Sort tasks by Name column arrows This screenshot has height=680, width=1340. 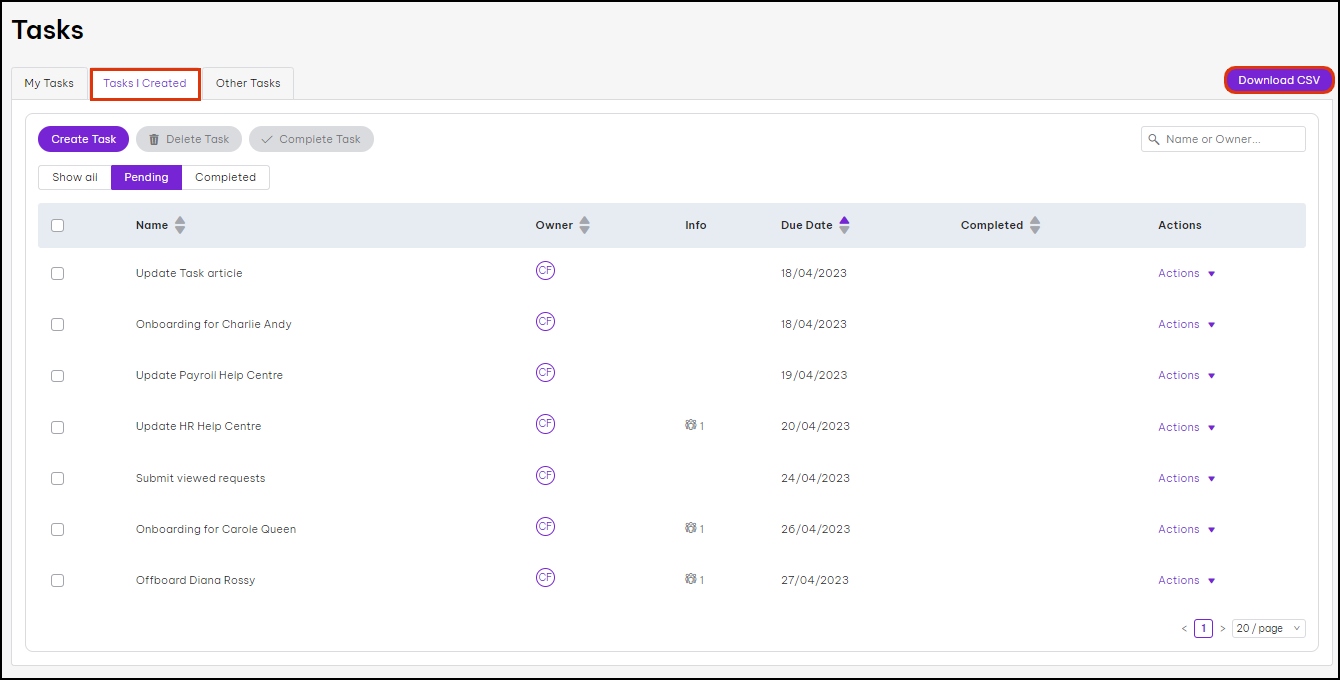[x=180, y=225]
